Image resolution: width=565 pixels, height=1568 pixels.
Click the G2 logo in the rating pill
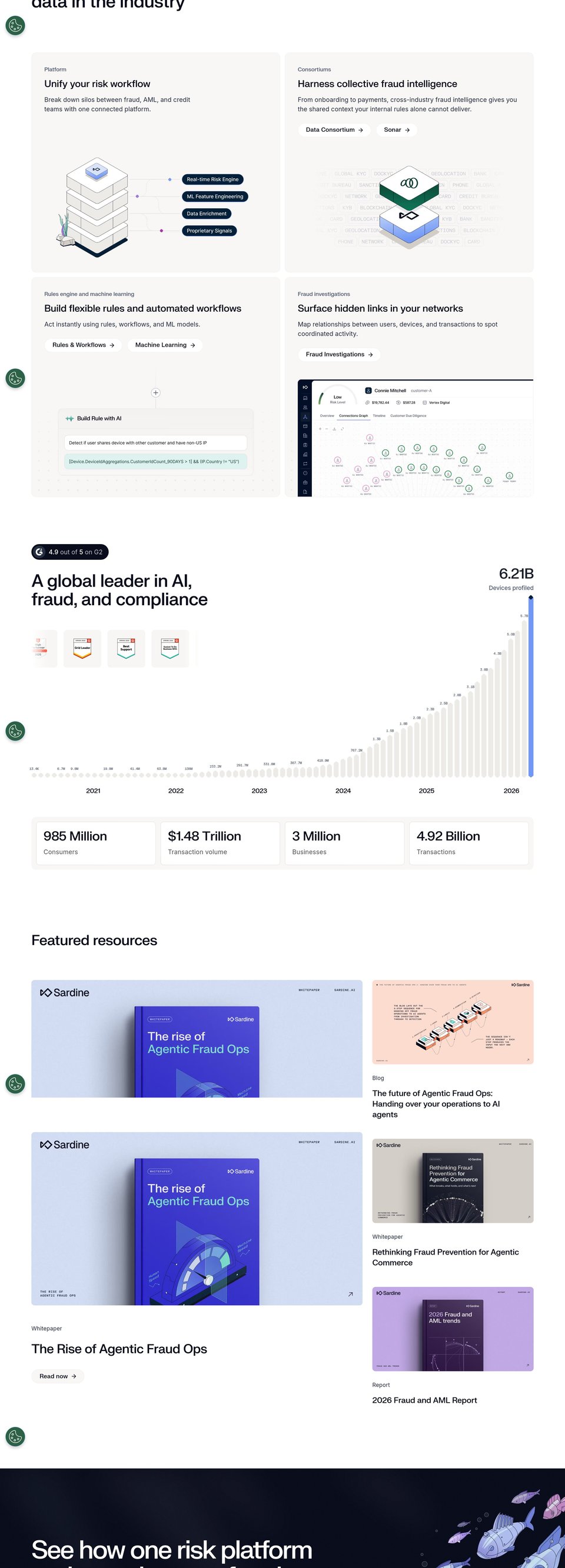coord(39,552)
